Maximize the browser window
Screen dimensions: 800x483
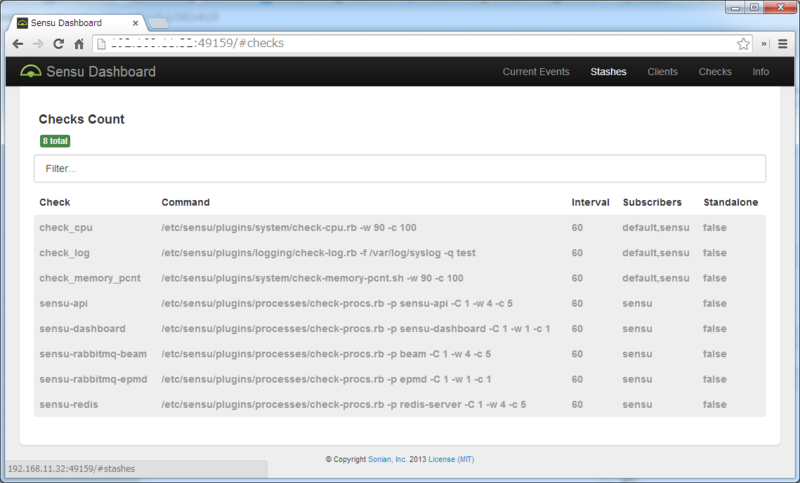(754, 7)
